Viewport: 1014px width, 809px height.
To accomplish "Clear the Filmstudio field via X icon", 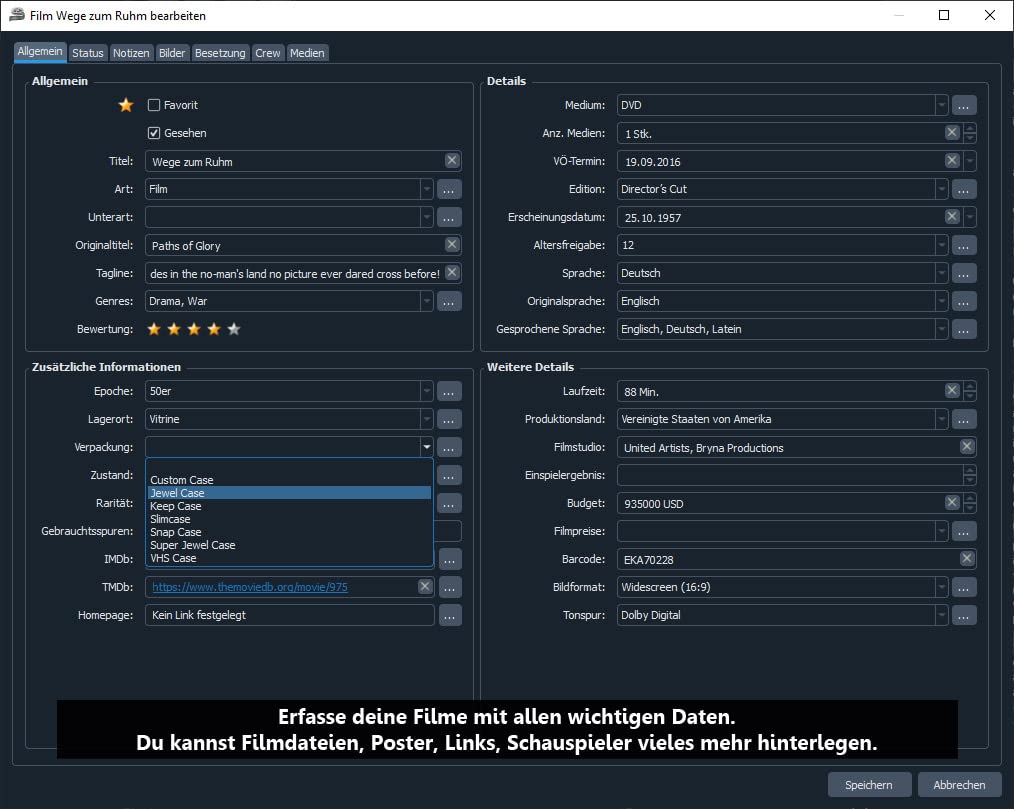I will coord(967,447).
